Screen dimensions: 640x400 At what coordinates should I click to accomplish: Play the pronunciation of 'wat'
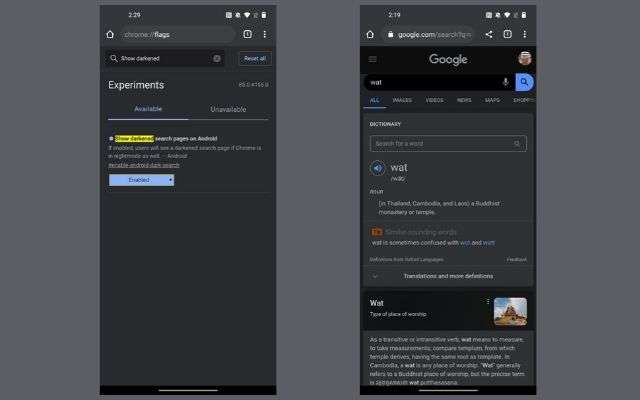tap(378, 168)
